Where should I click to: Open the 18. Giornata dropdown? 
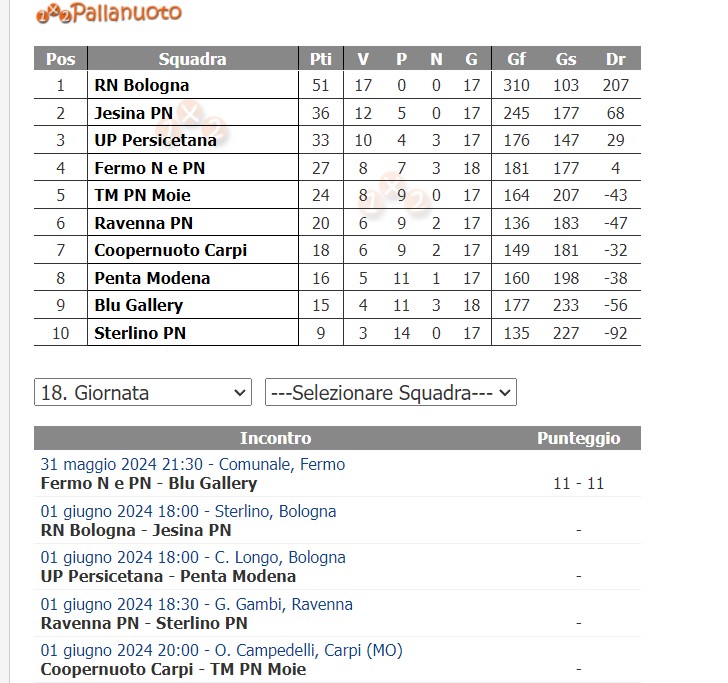[142, 393]
